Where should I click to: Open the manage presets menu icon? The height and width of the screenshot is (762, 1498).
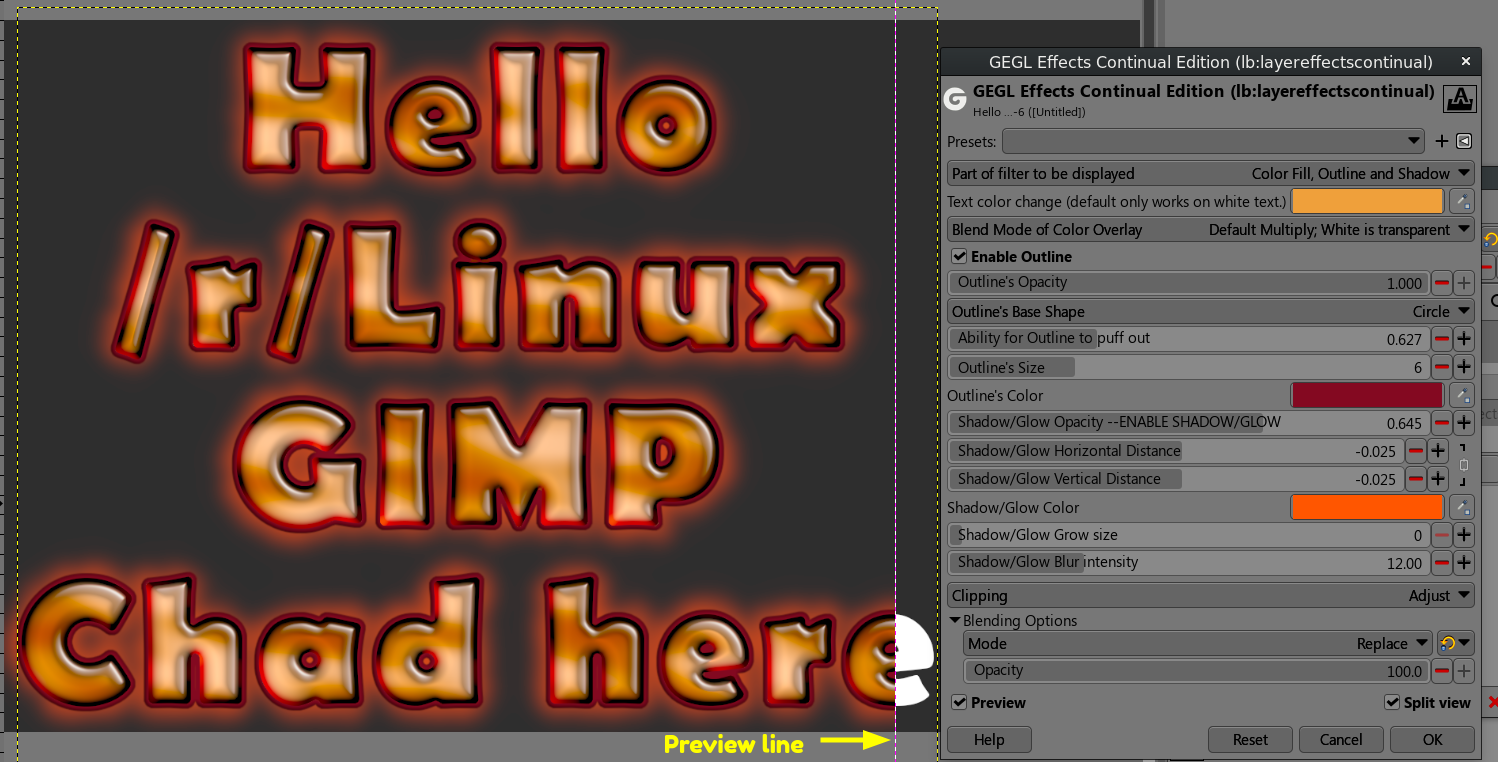[1464, 141]
